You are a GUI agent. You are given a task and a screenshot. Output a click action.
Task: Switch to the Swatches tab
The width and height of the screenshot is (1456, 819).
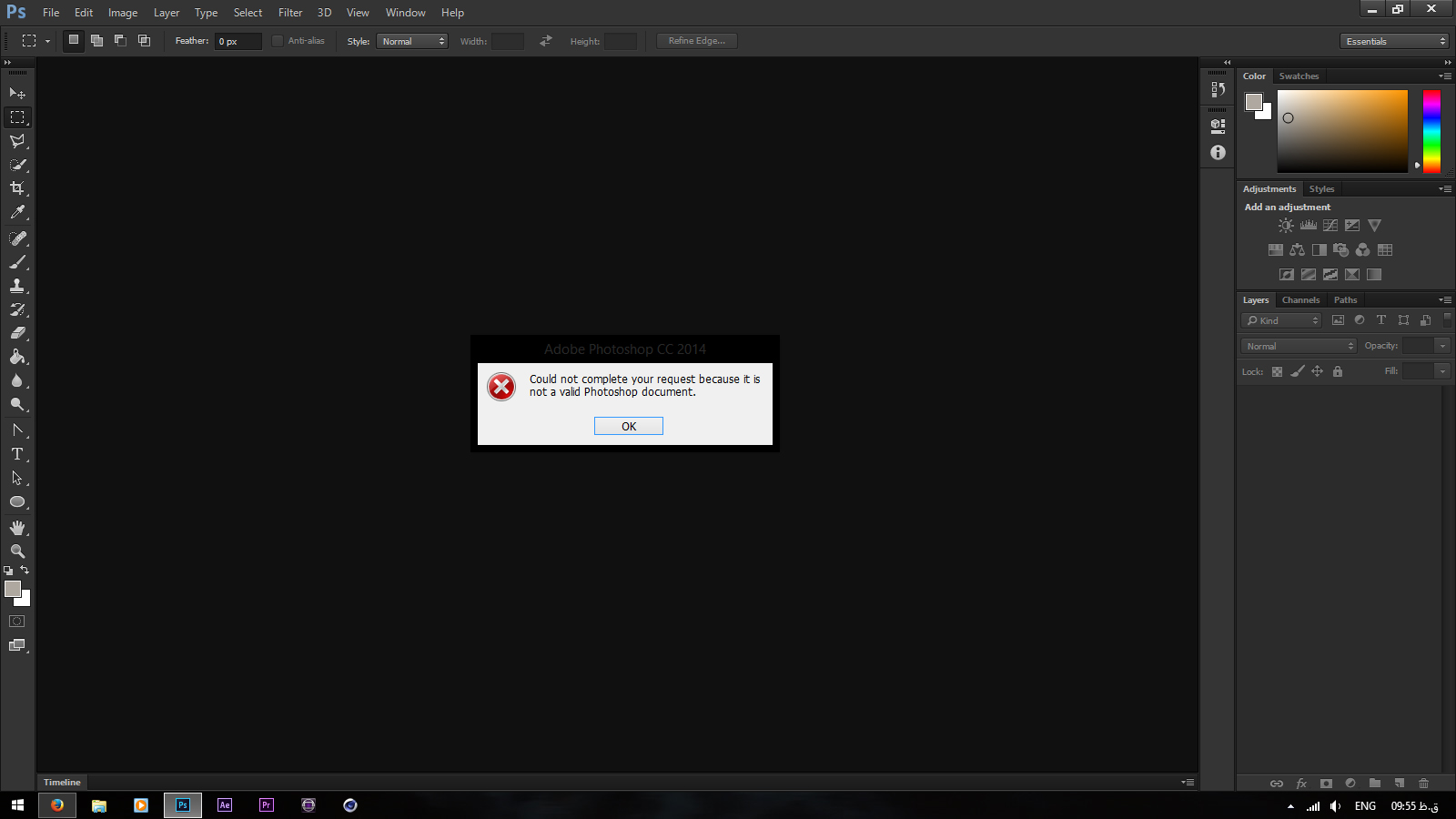[x=1299, y=76]
